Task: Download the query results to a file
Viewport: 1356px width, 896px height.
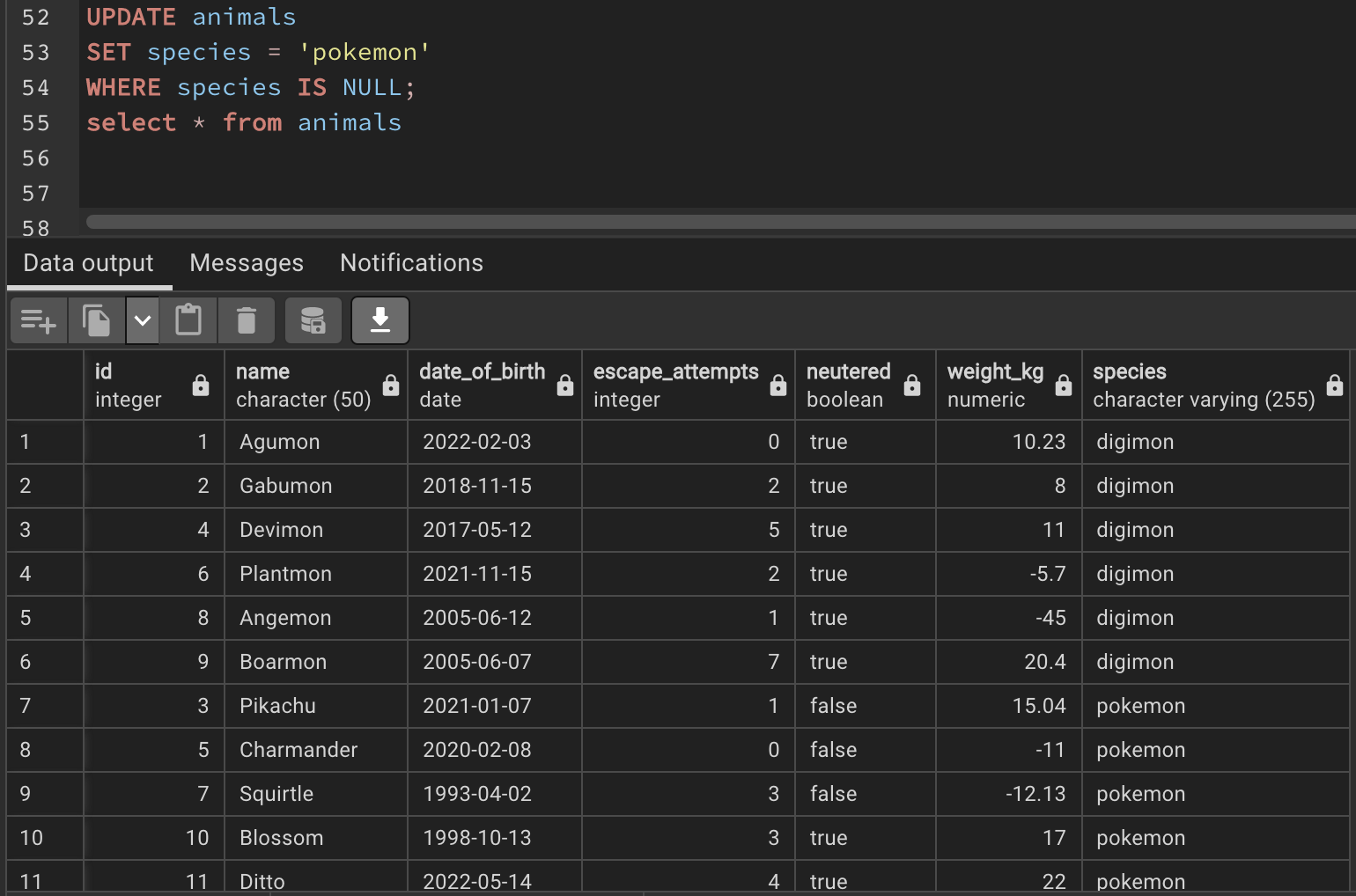Action: [380, 320]
